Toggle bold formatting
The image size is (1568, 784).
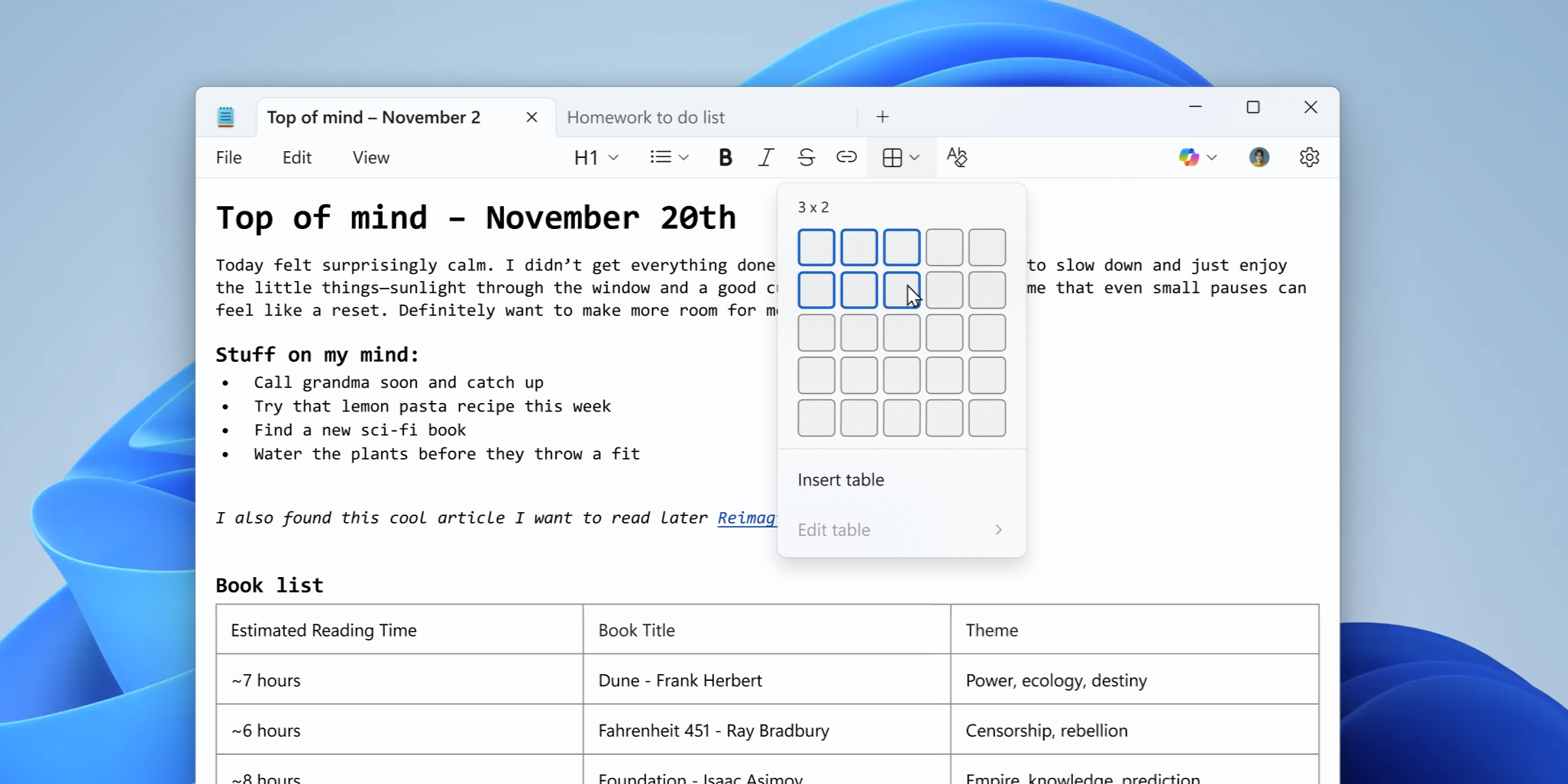(x=724, y=157)
